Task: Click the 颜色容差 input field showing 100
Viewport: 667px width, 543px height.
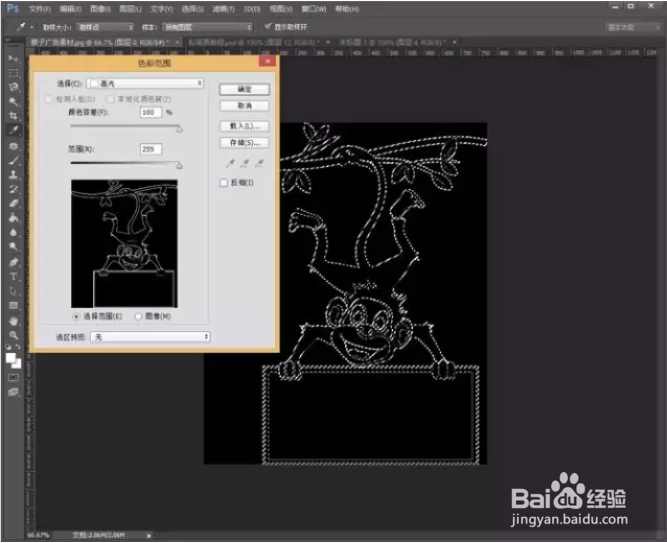Action: point(151,112)
